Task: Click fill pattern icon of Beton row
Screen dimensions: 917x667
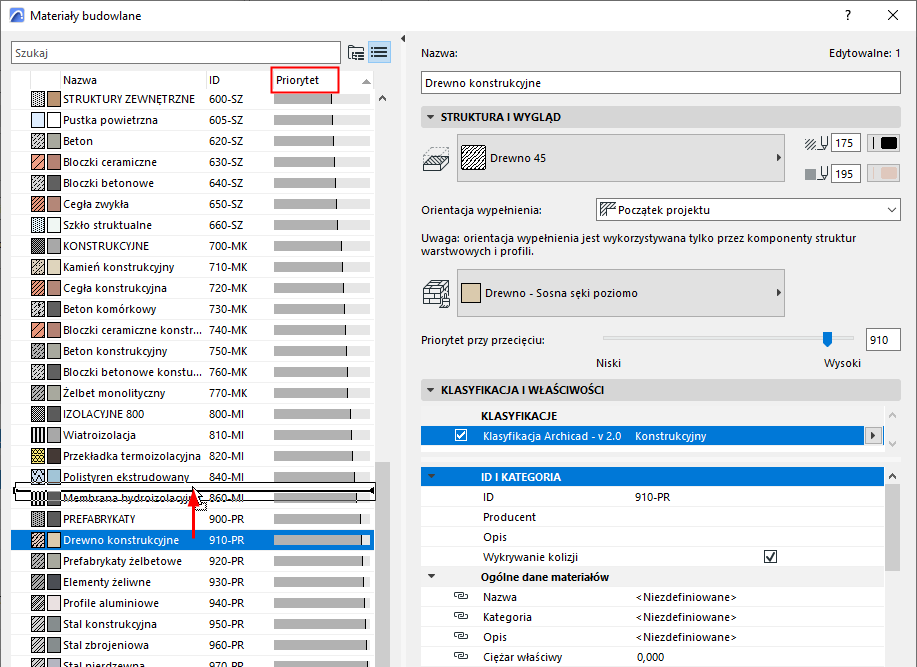Action: coord(38,141)
